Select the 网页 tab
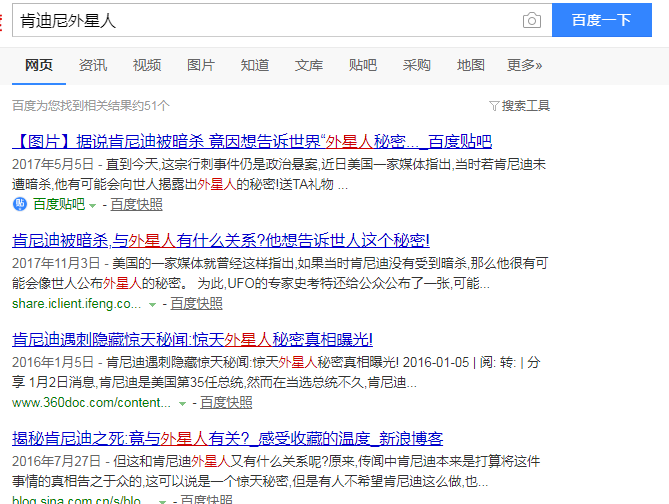This screenshot has width=669, height=504. 39,65
